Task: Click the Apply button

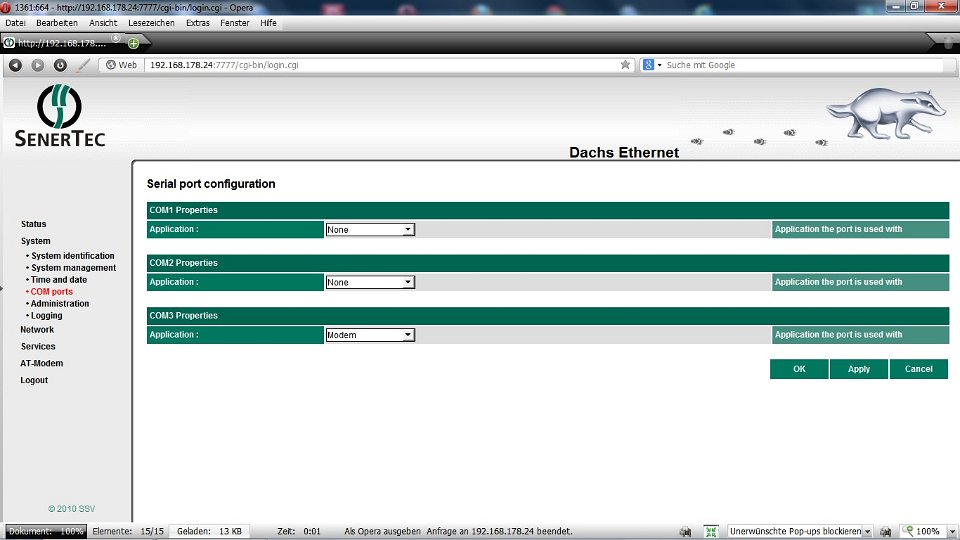Action: [x=858, y=369]
